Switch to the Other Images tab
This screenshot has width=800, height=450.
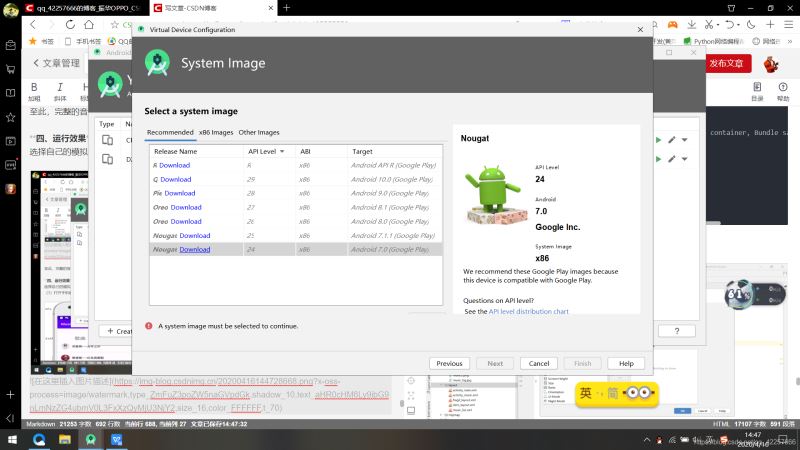259,132
